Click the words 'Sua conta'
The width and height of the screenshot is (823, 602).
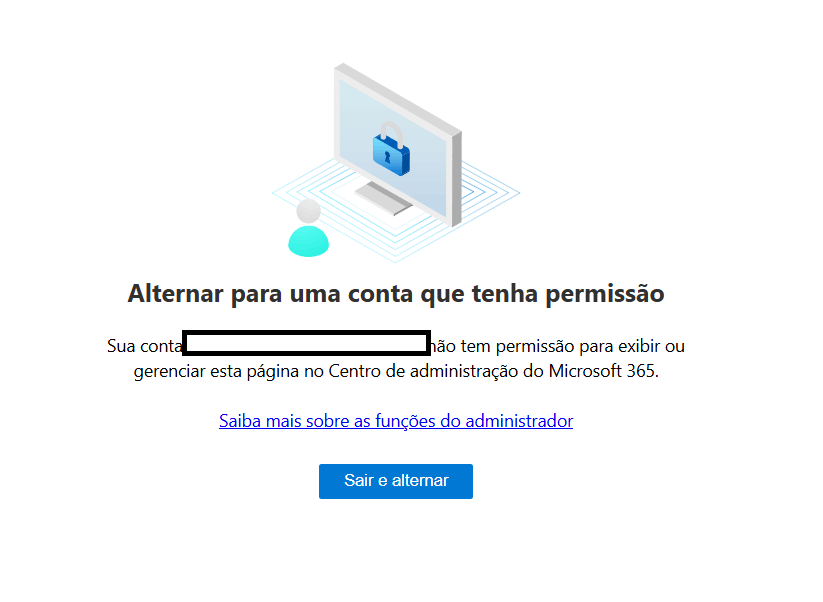[x=144, y=346]
